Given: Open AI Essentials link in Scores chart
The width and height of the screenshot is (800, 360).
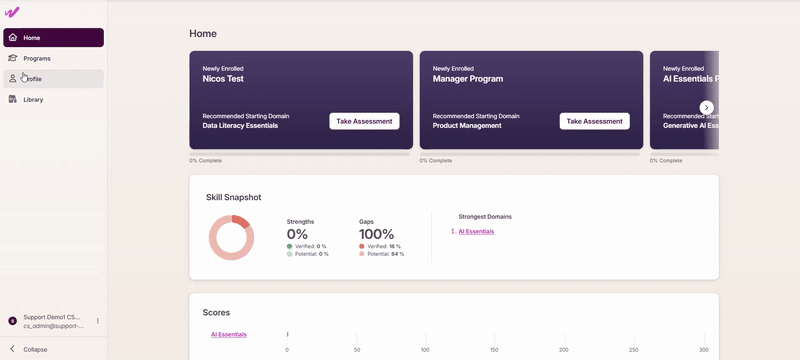Looking at the screenshot, I should [229, 335].
